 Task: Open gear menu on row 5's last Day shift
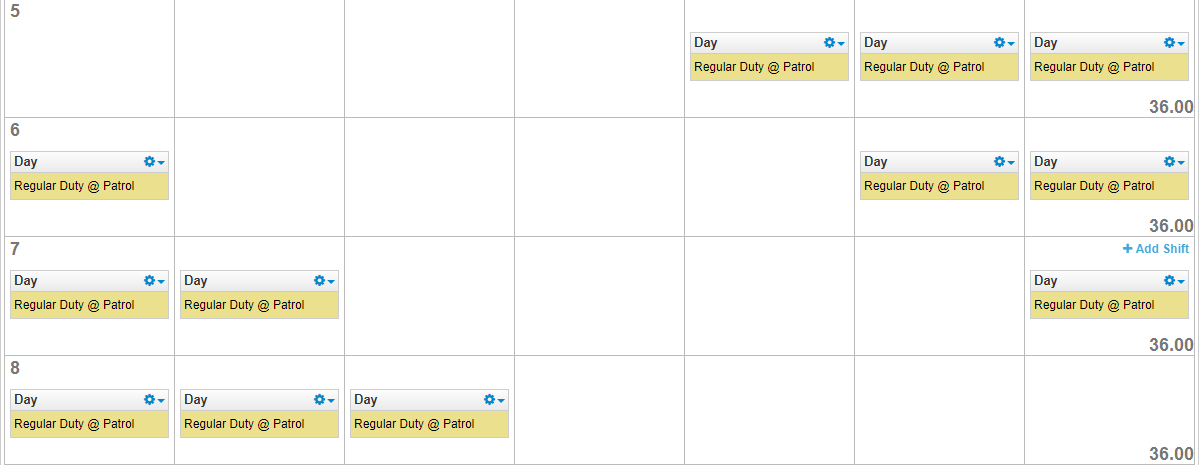coord(1169,43)
